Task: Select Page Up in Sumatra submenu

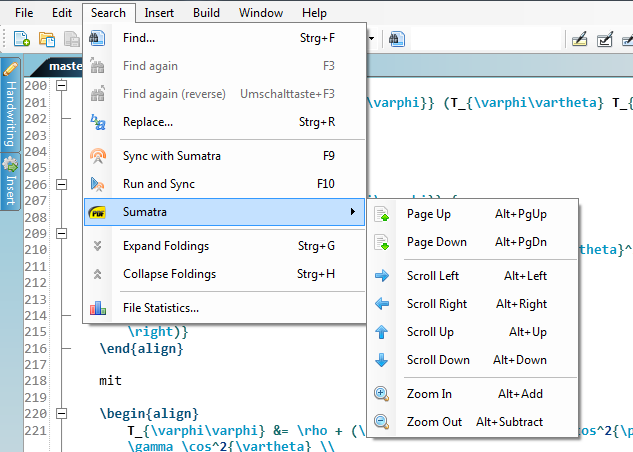Action: pos(472,214)
